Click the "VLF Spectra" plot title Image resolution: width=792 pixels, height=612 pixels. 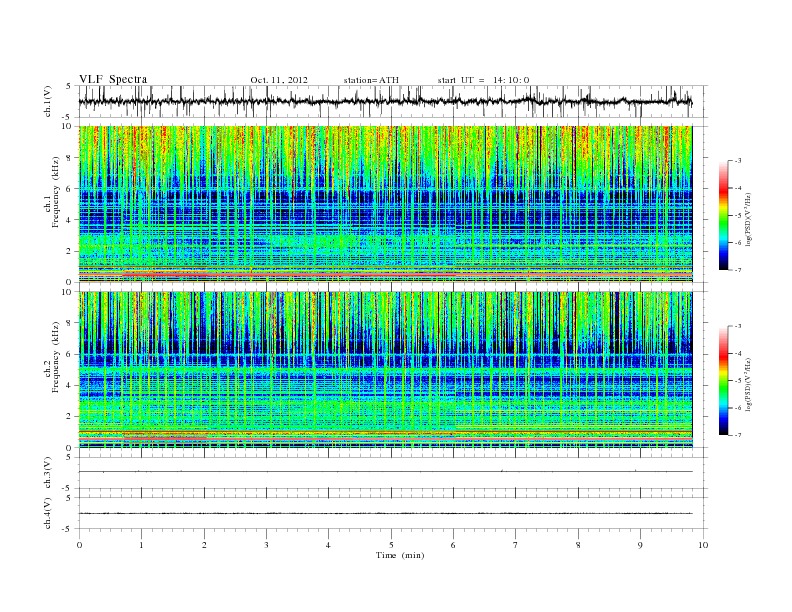pos(113,79)
